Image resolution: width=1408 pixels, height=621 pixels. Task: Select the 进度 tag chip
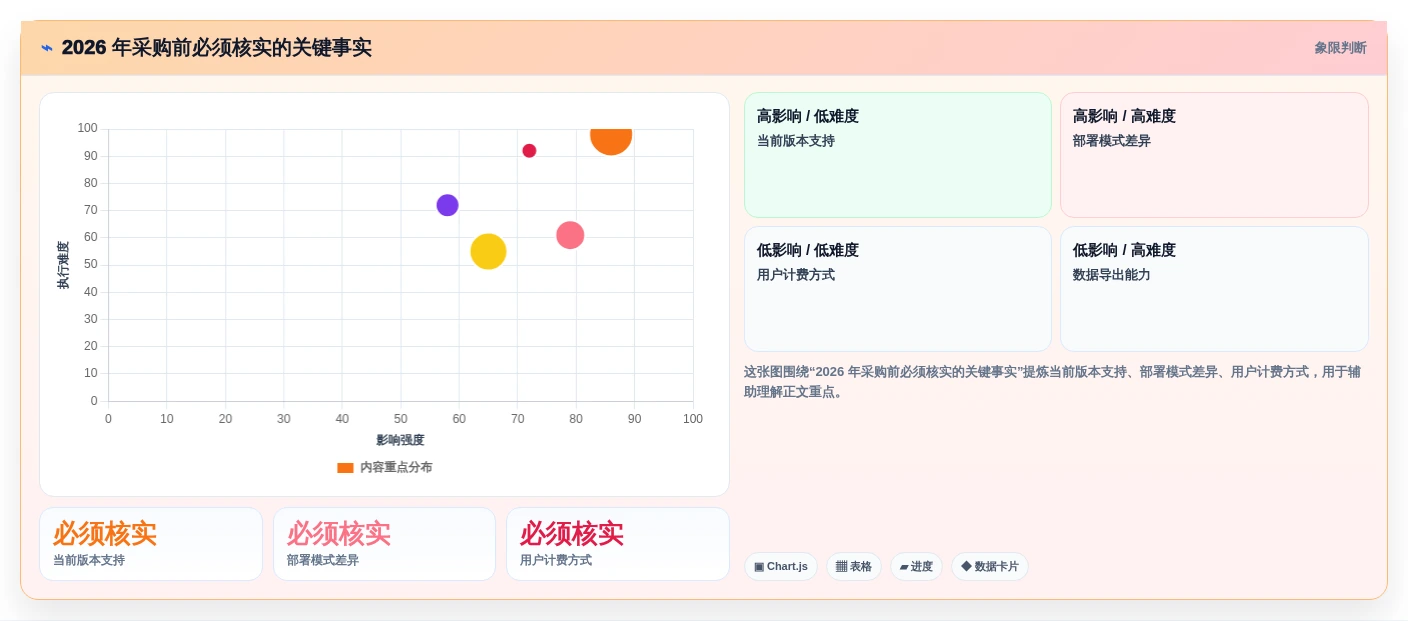(916, 567)
